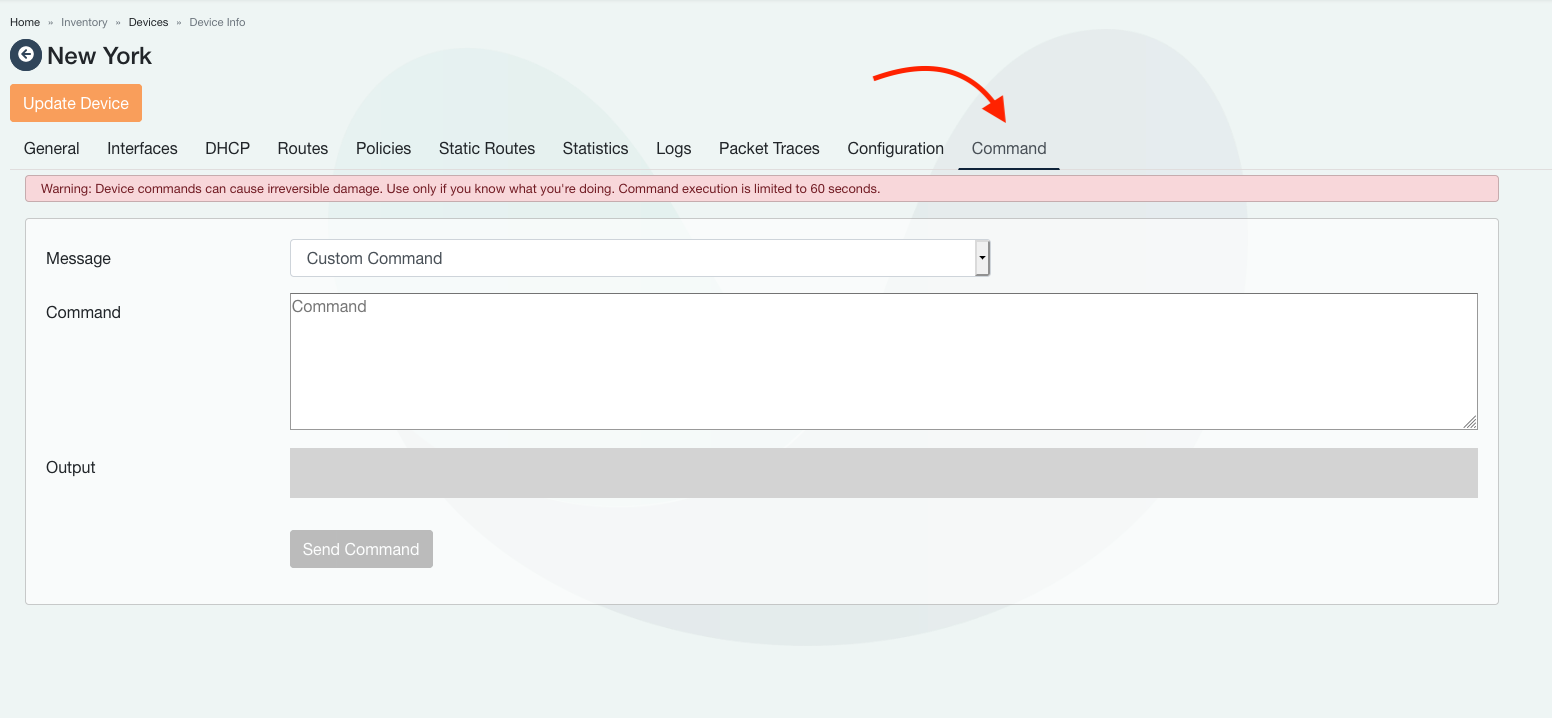Image resolution: width=1552 pixels, height=718 pixels.
Task: Click the Command tab
Action: [1008, 148]
